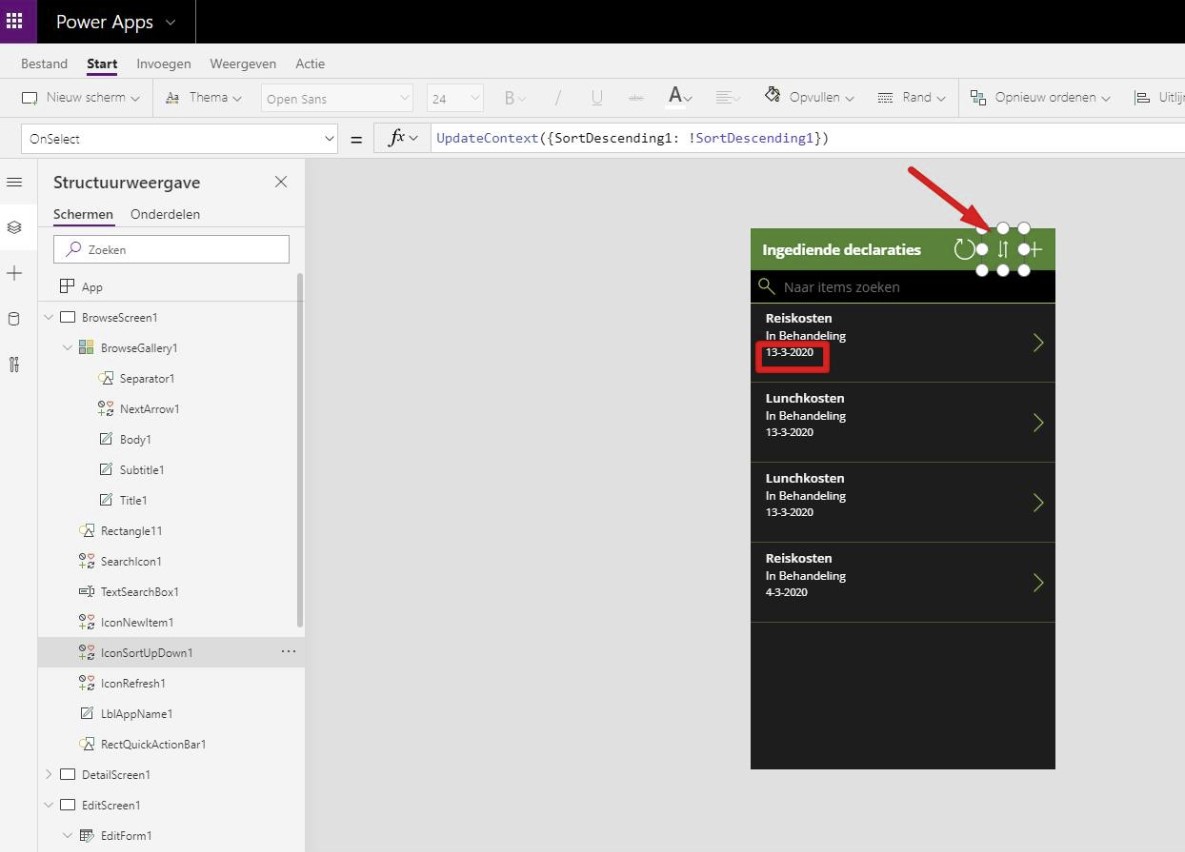Click the fx icon in the formula bar

[398, 137]
